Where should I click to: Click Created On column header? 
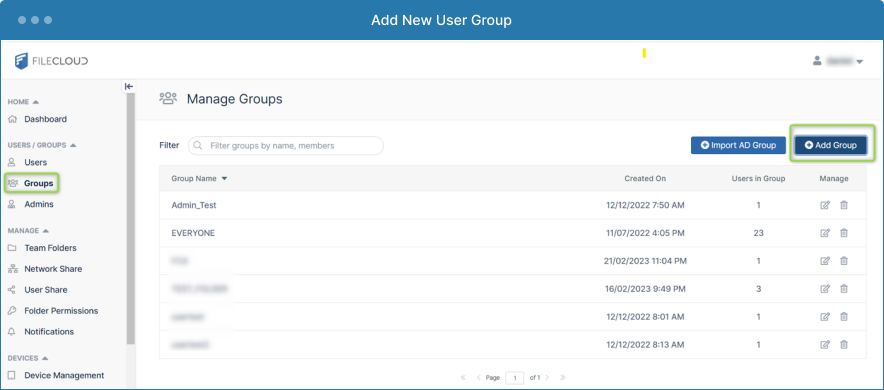tap(645, 178)
